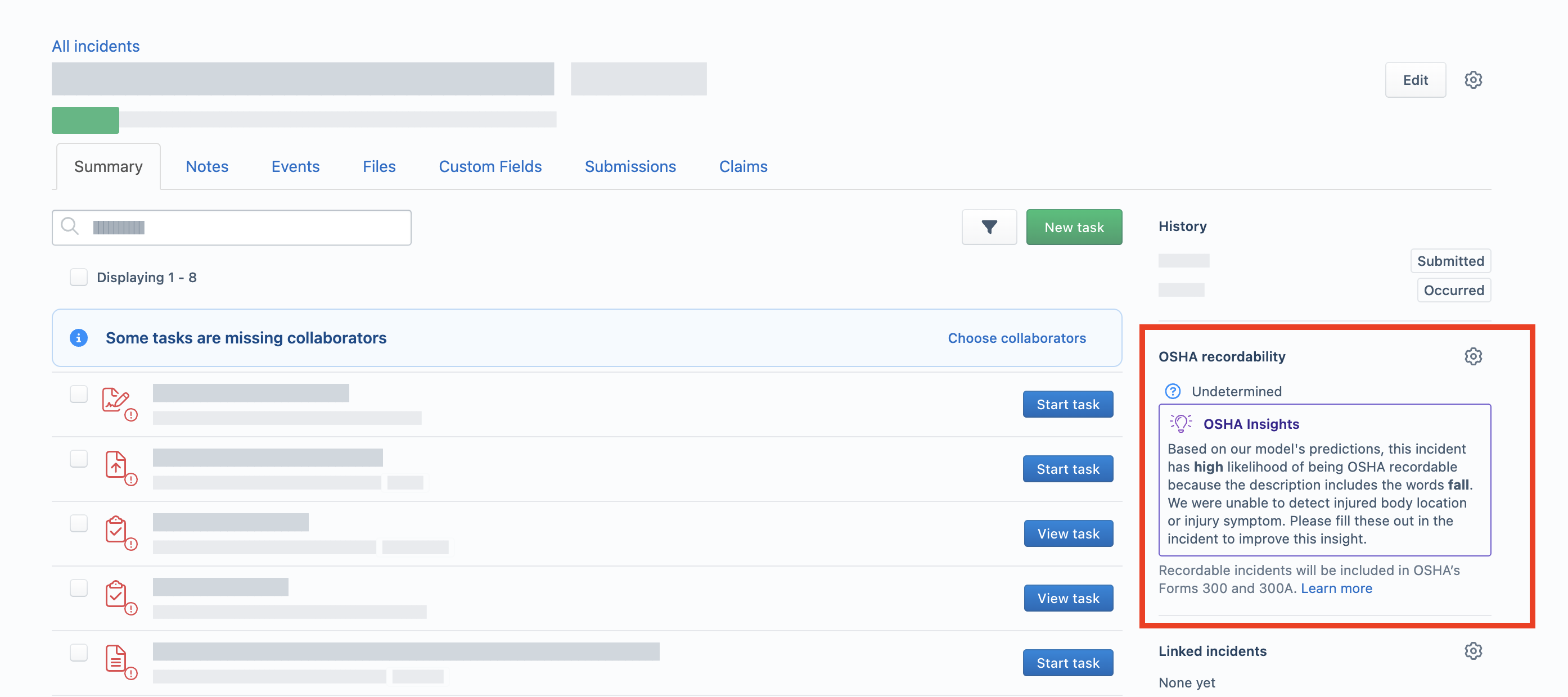The image size is (1568, 697).
Task: Click the Edit button
Action: [1415, 80]
